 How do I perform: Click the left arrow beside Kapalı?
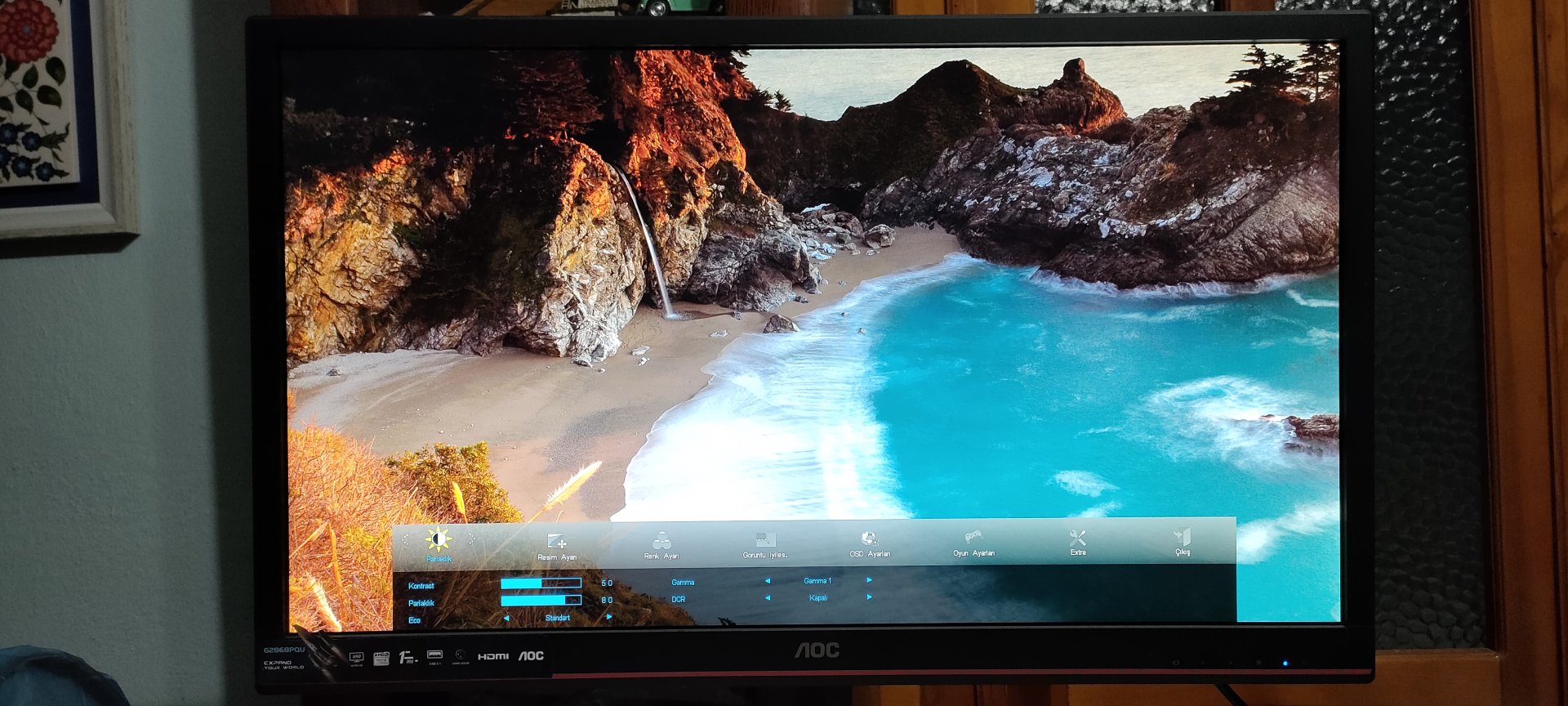[767, 598]
